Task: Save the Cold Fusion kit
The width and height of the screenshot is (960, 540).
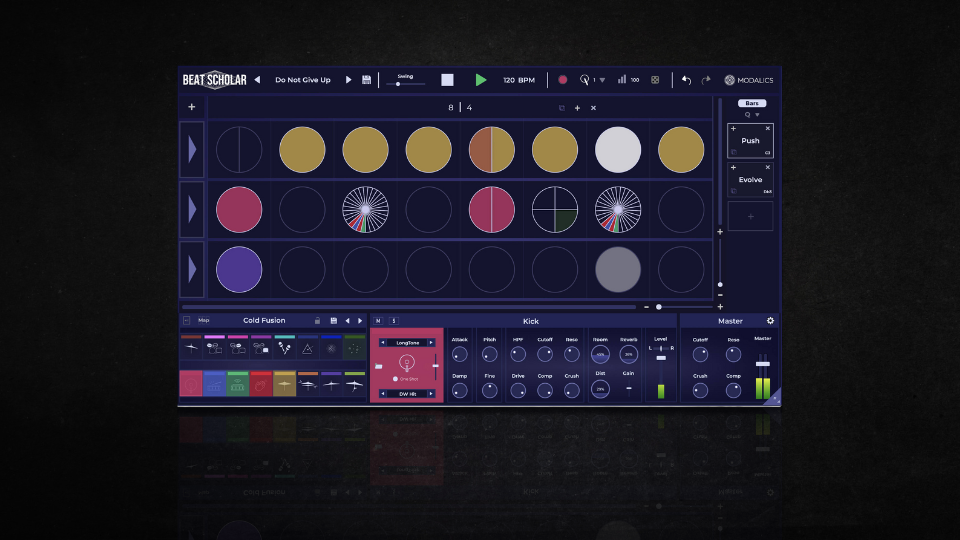Action: pyautogui.click(x=334, y=321)
